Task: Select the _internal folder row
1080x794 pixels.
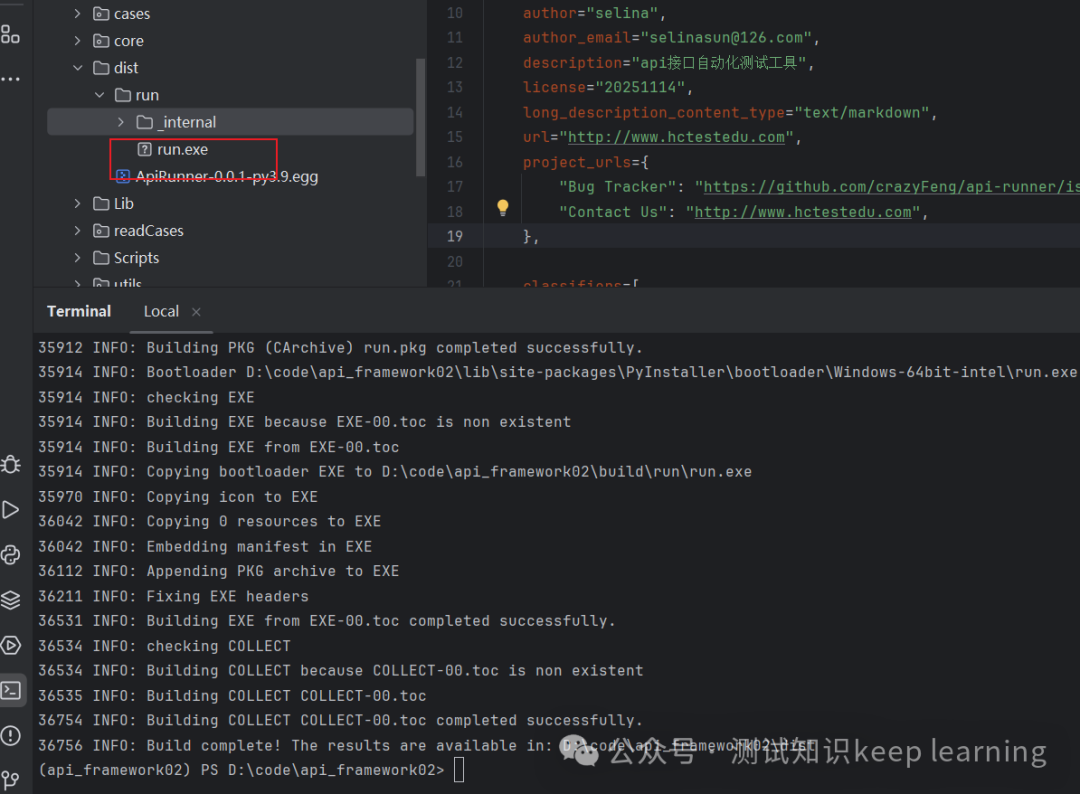Action: click(230, 122)
